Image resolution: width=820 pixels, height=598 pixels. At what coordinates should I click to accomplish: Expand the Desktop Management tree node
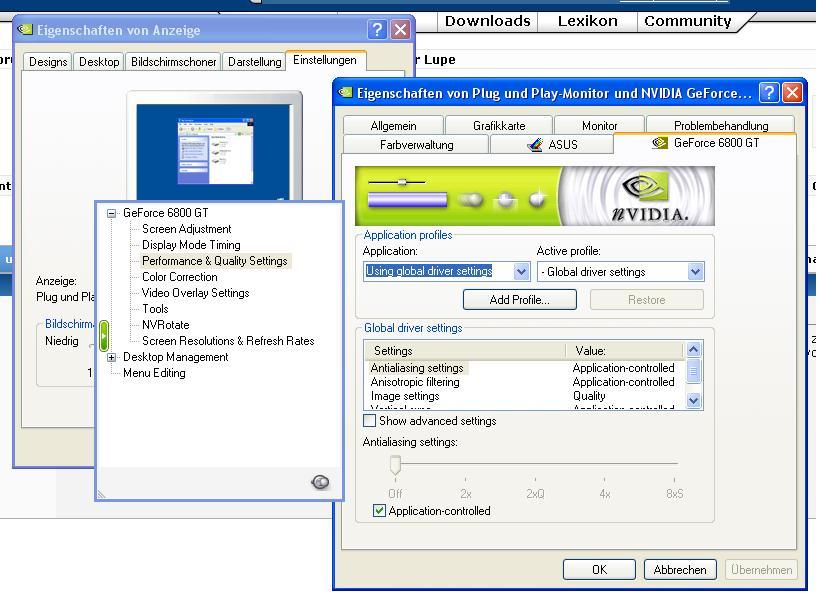click(111, 357)
